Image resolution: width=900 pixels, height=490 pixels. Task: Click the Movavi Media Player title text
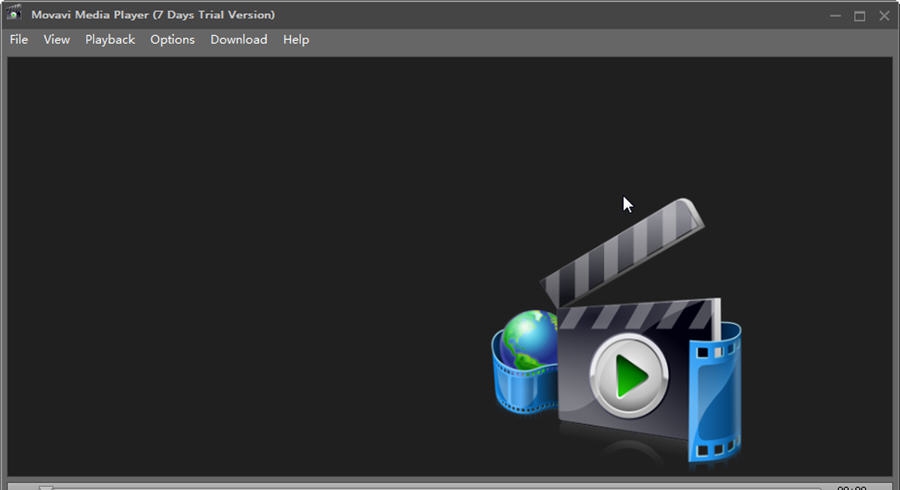tap(153, 15)
